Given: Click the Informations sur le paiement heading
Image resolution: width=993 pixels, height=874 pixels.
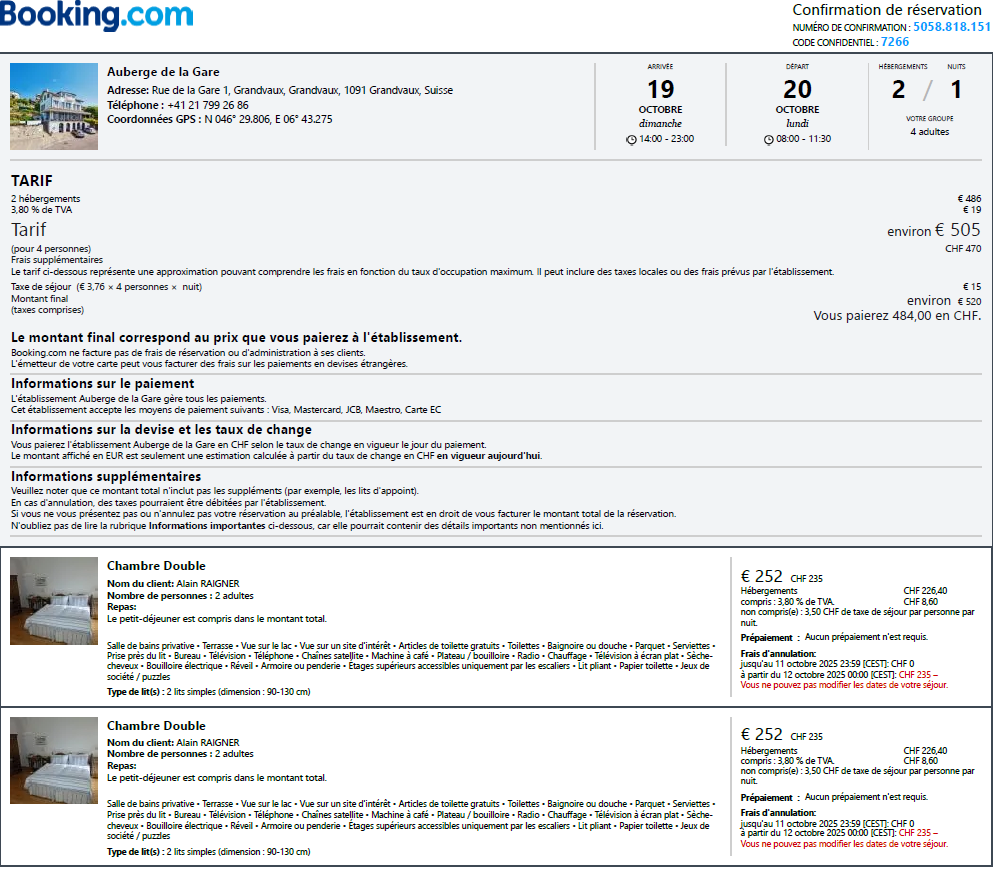Looking at the screenshot, I should 102,383.
